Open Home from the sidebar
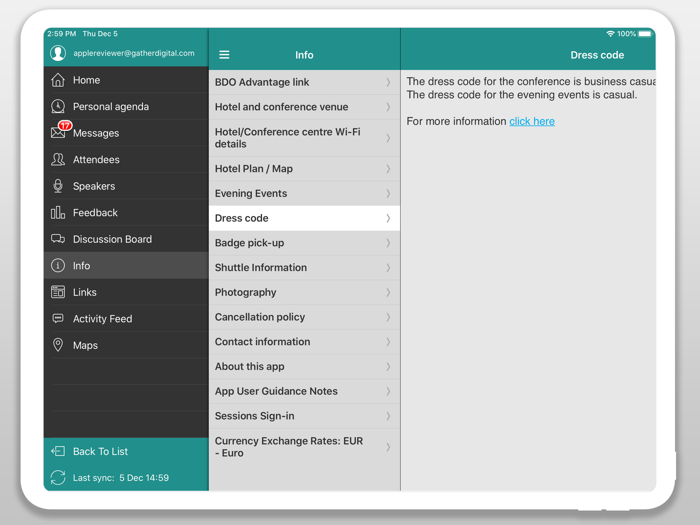The height and width of the screenshot is (525, 700). pyautogui.click(x=126, y=80)
